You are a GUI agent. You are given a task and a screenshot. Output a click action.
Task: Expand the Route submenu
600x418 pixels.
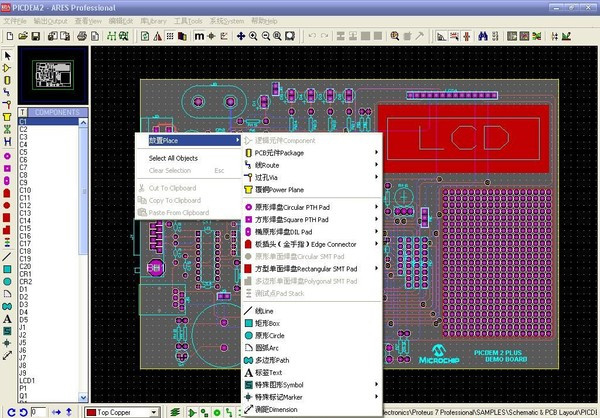point(311,165)
